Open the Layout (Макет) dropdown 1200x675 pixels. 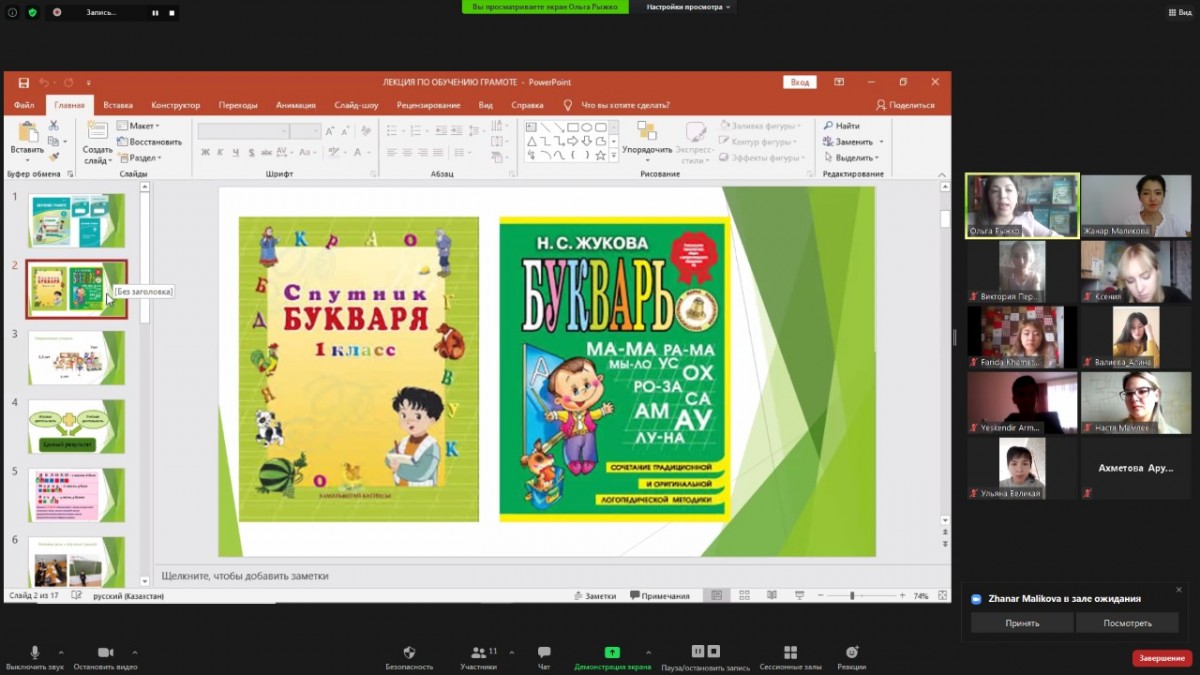tap(138, 126)
